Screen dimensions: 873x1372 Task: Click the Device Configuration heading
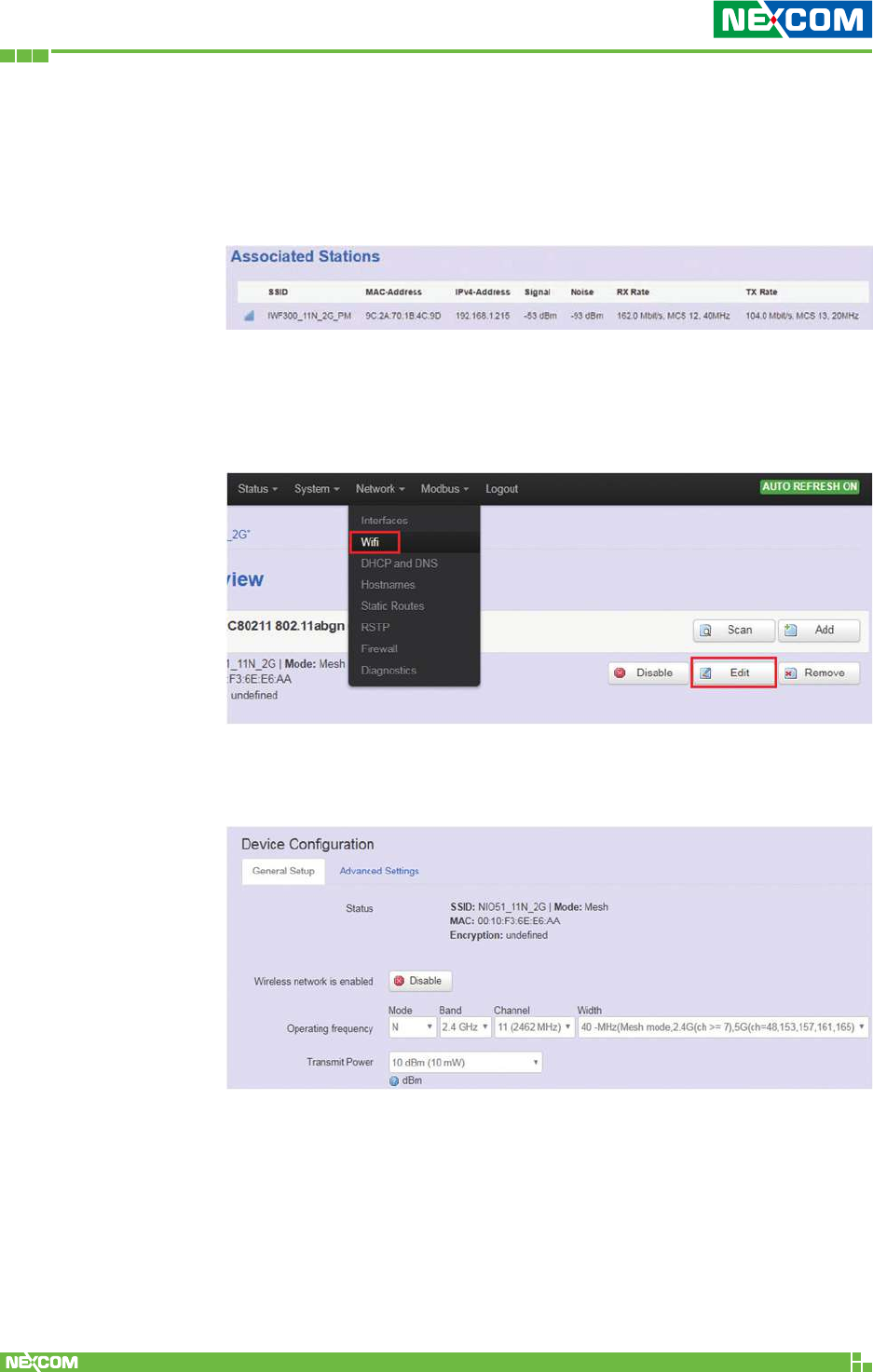(x=307, y=845)
